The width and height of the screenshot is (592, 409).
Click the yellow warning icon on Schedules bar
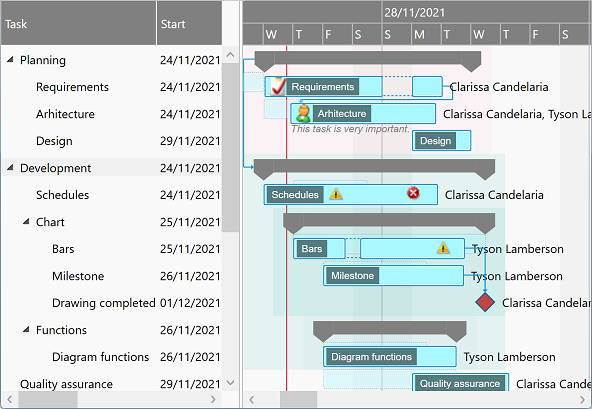click(336, 194)
